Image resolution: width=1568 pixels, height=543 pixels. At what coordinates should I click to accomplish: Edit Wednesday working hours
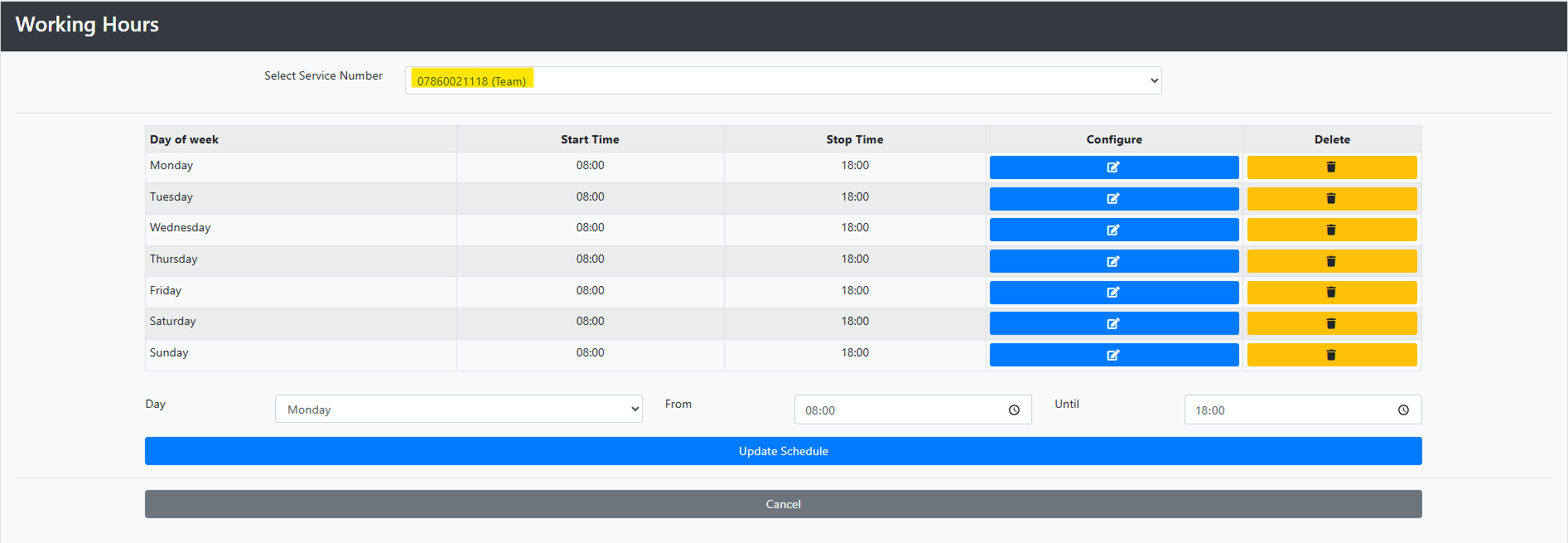(1114, 230)
